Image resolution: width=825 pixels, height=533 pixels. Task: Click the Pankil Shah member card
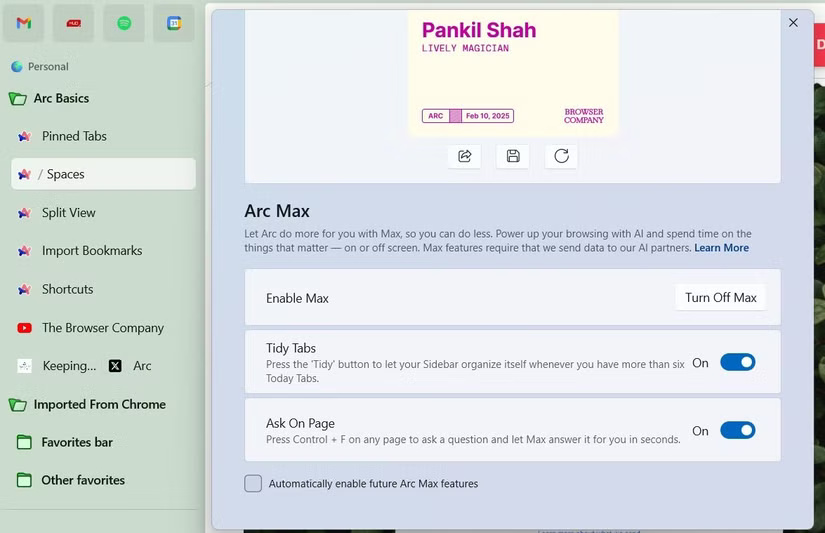point(513,73)
